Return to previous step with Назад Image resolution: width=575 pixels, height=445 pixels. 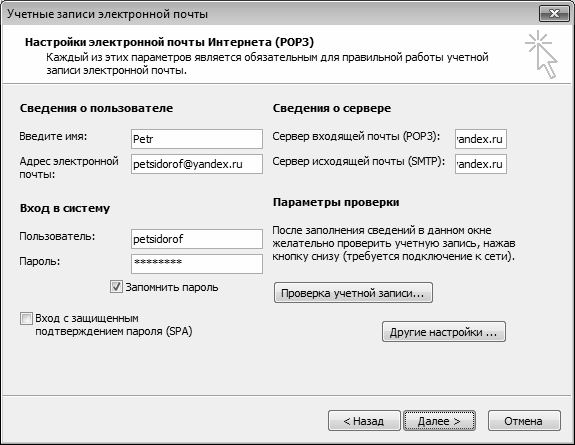(364, 420)
